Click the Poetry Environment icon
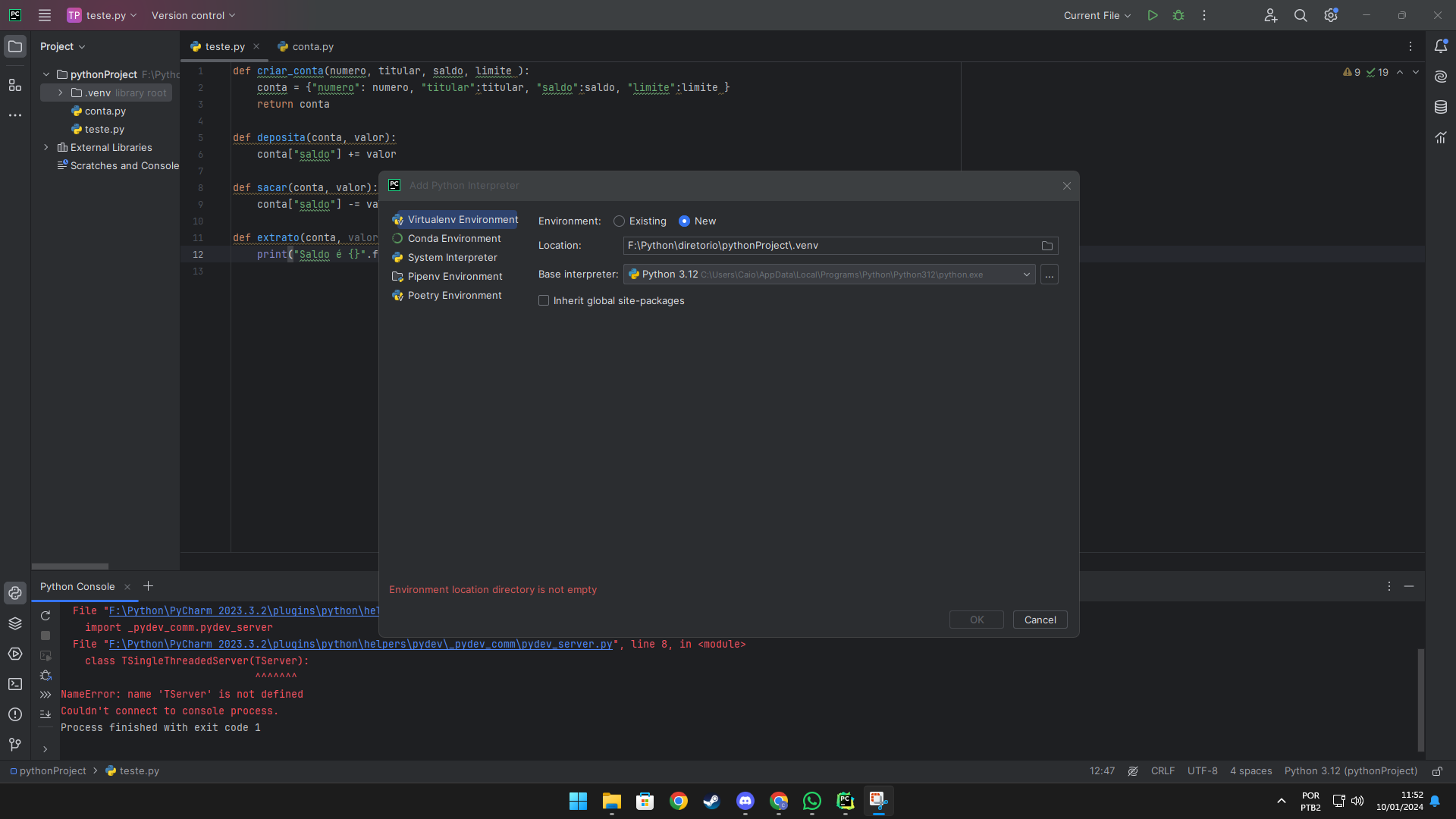 tap(397, 296)
